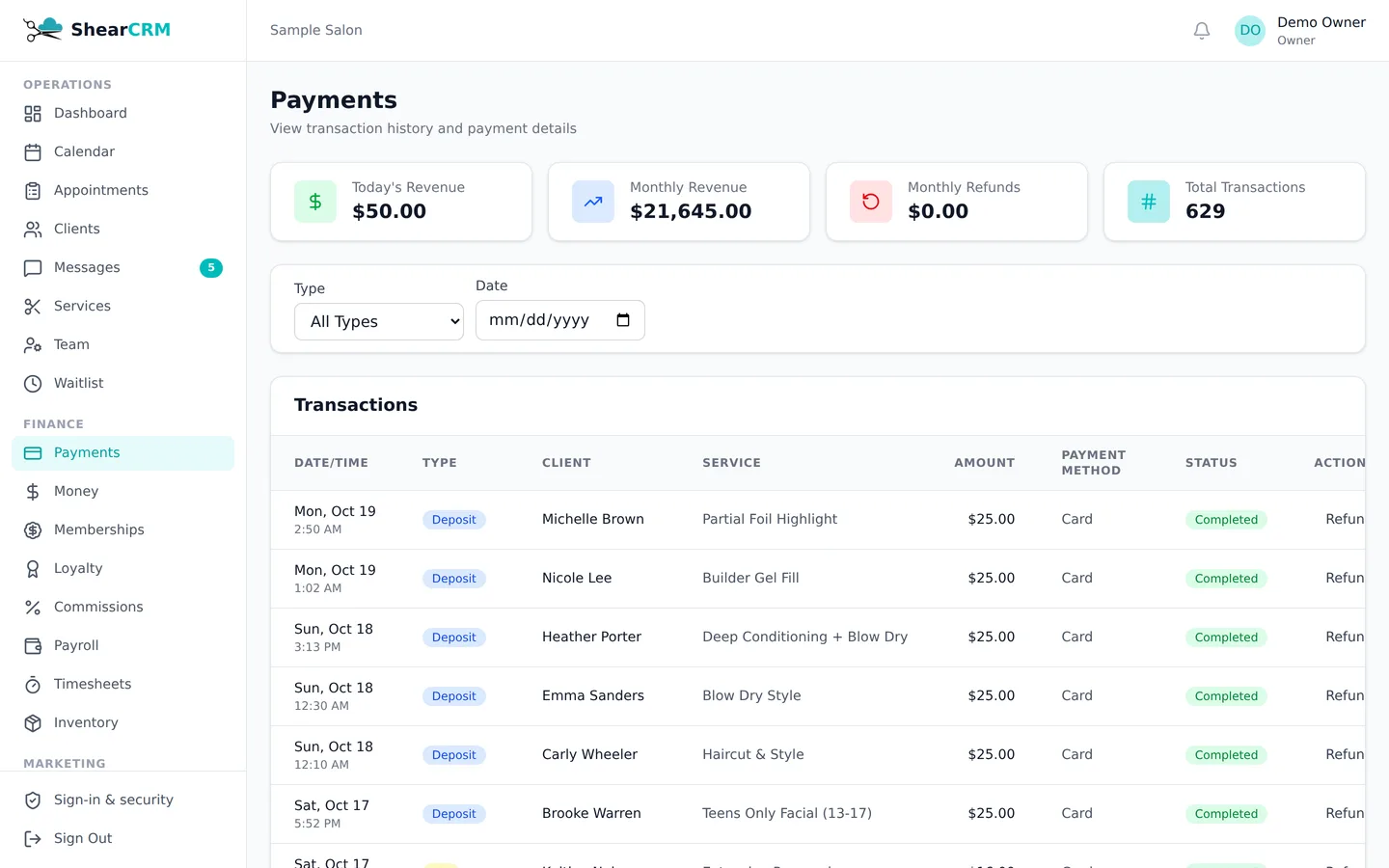Navigate to Payroll page
This screenshot has width=1389, height=868.
tap(123, 646)
